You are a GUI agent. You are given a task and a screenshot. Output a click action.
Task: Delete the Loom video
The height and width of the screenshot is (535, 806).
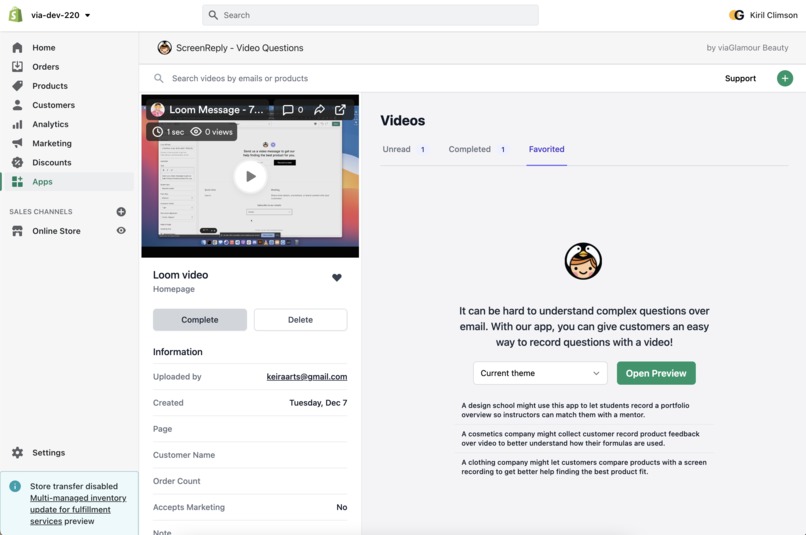point(300,320)
